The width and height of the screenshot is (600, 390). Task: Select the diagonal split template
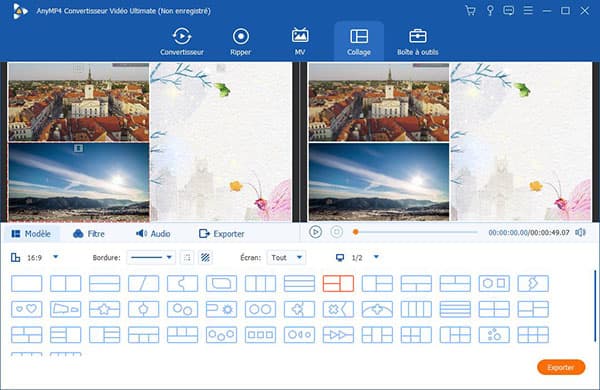143,284
